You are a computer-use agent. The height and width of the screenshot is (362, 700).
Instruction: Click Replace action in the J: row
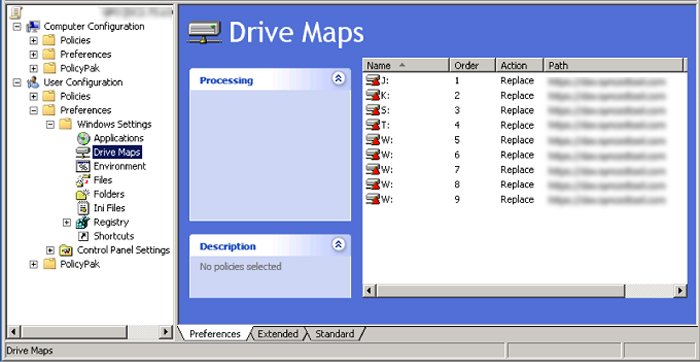pyautogui.click(x=517, y=81)
